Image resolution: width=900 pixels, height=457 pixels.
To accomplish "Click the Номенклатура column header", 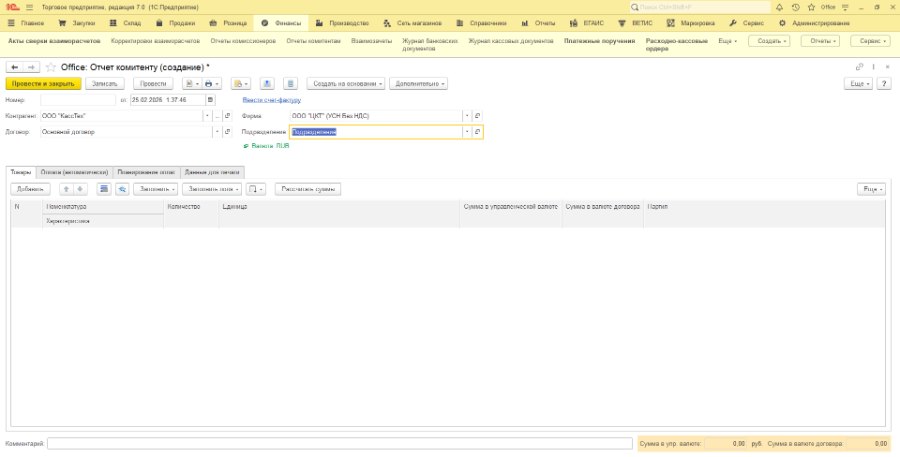I will (x=103, y=207).
